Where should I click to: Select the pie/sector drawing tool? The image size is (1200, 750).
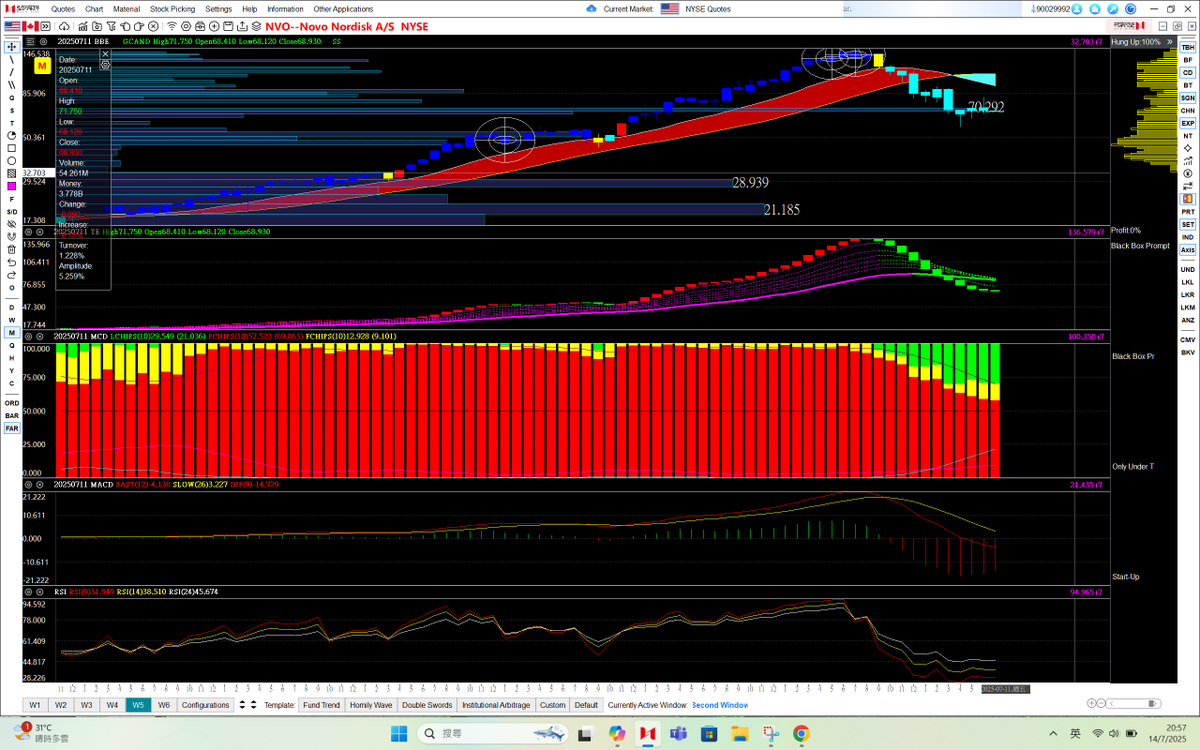[12, 135]
